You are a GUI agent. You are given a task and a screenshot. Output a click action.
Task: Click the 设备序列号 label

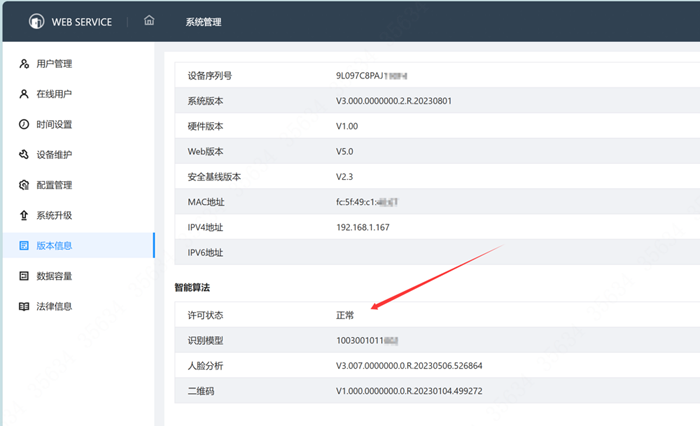(210, 76)
